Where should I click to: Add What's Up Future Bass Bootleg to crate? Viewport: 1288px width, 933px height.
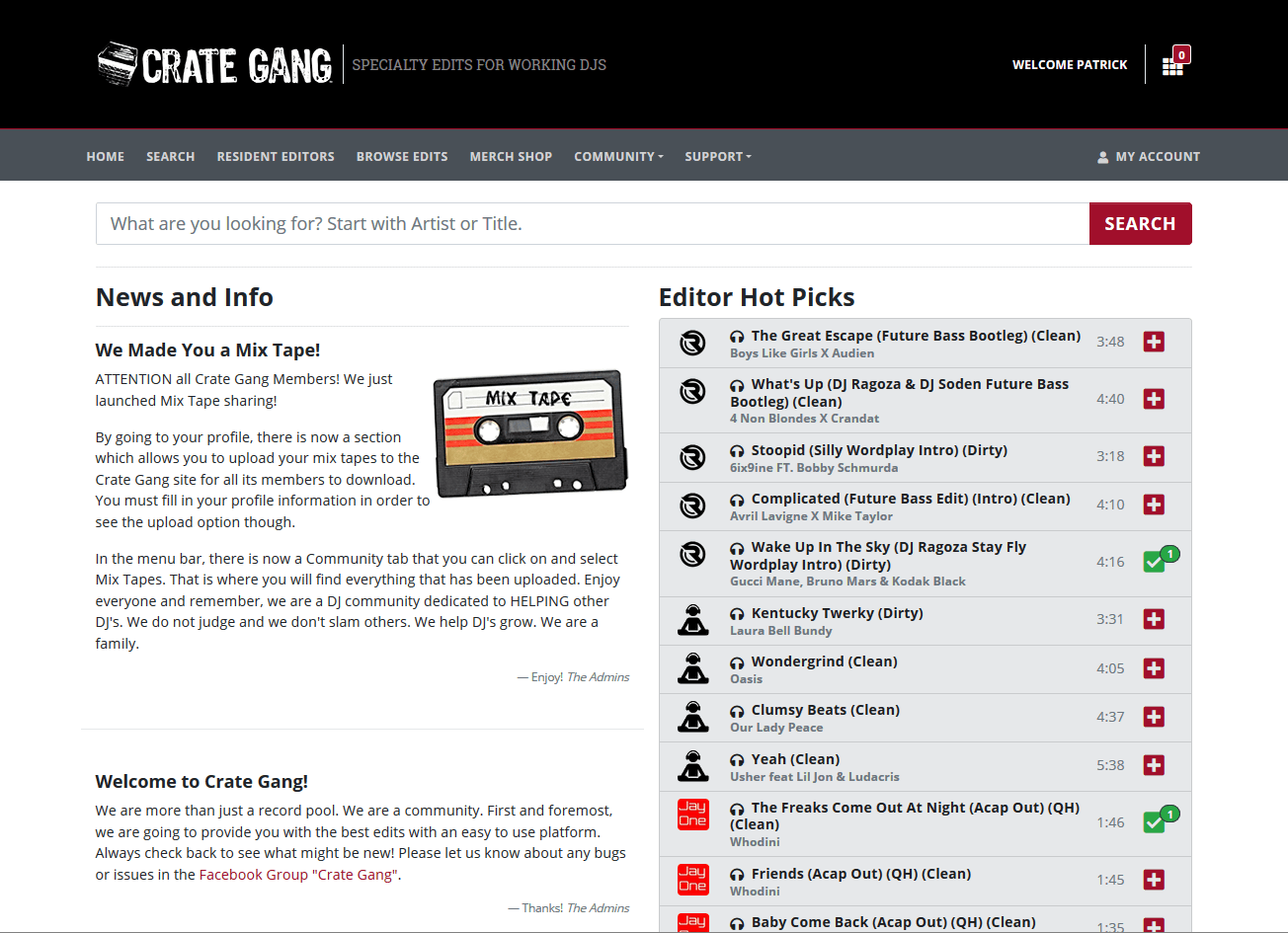pos(1154,399)
